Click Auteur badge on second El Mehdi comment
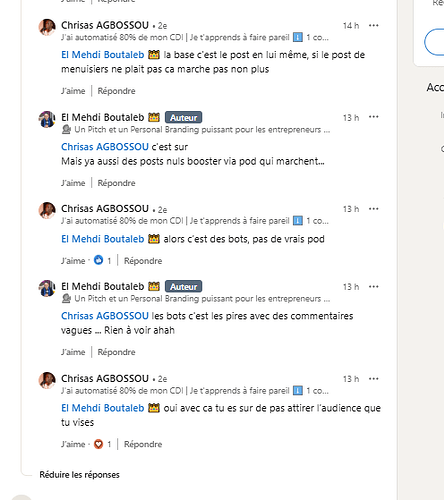This screenshot has width=444, height=500. coord(184,287)
